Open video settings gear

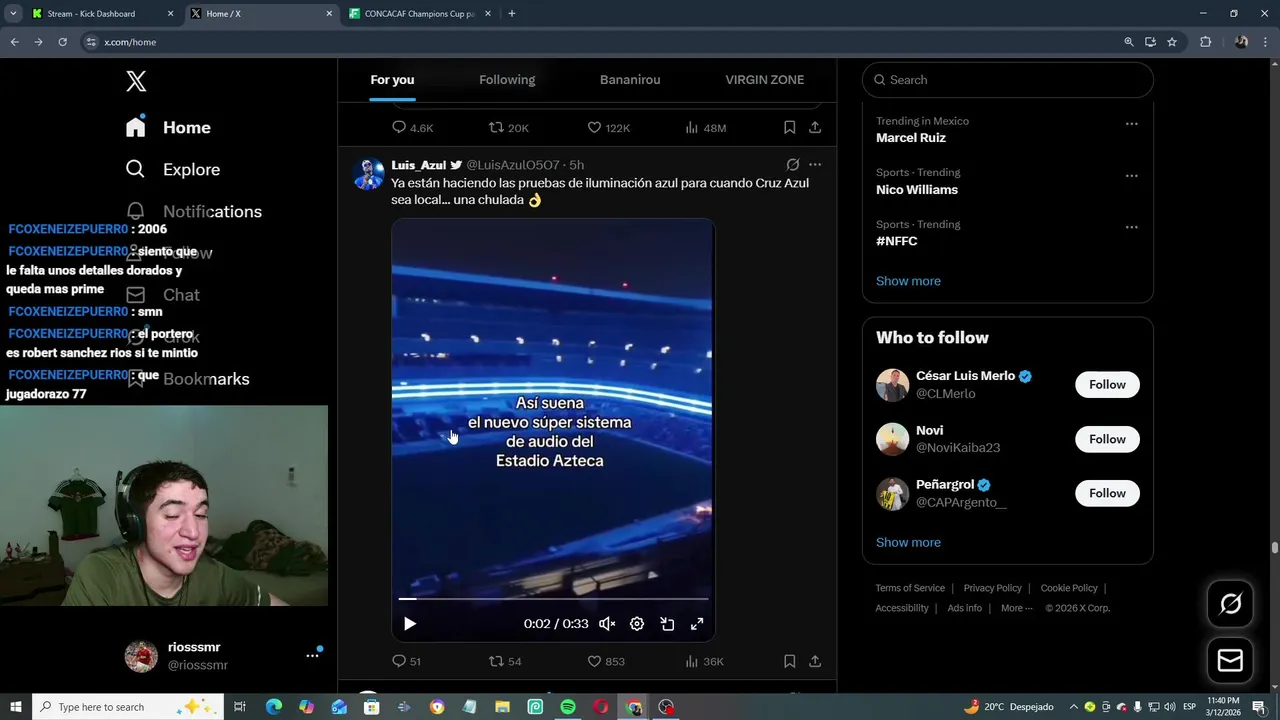coord(637,623)
